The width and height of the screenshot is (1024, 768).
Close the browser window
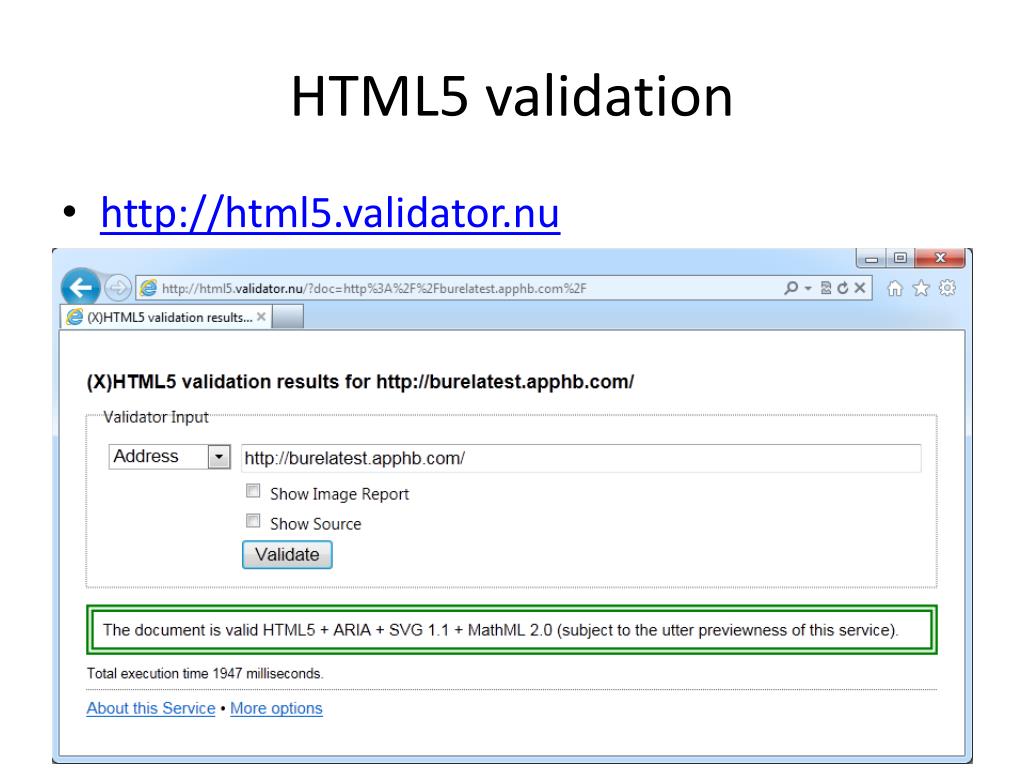pos(940,258)
